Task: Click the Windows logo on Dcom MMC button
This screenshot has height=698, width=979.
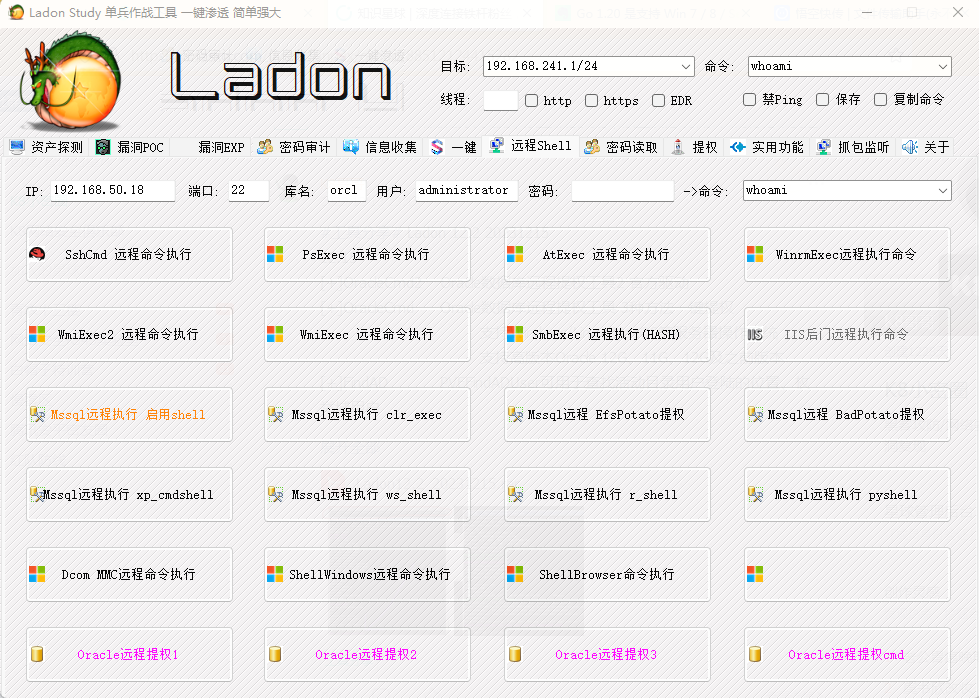Action: click(x=37, y=574)
